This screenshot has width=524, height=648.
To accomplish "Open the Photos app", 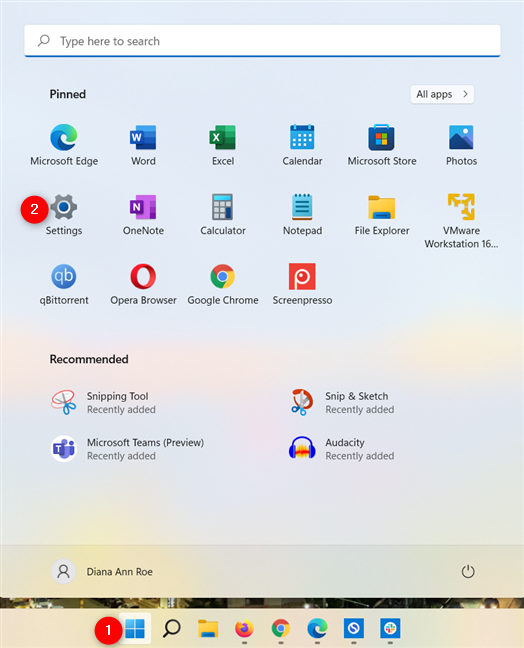I will 461,145.
